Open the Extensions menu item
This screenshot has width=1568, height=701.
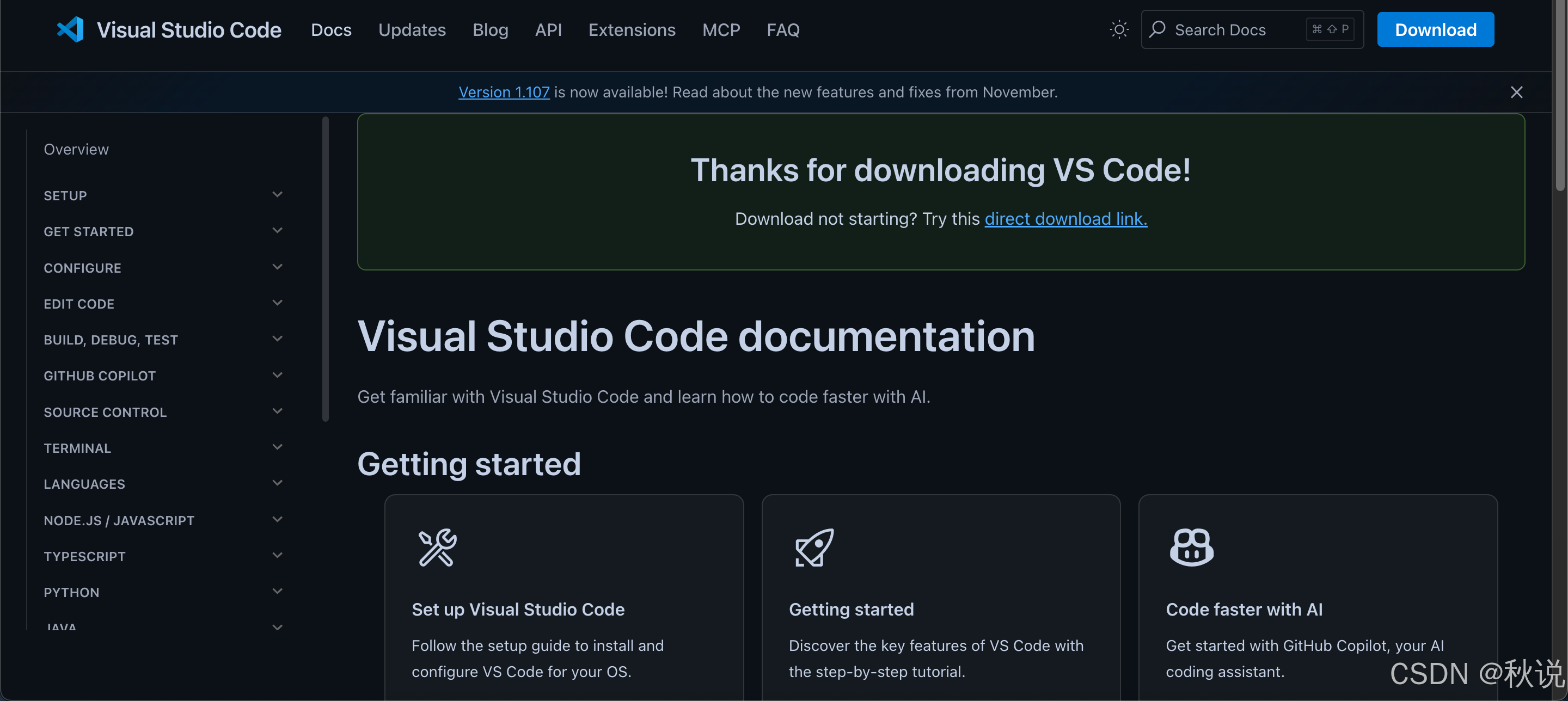[632, 29]
